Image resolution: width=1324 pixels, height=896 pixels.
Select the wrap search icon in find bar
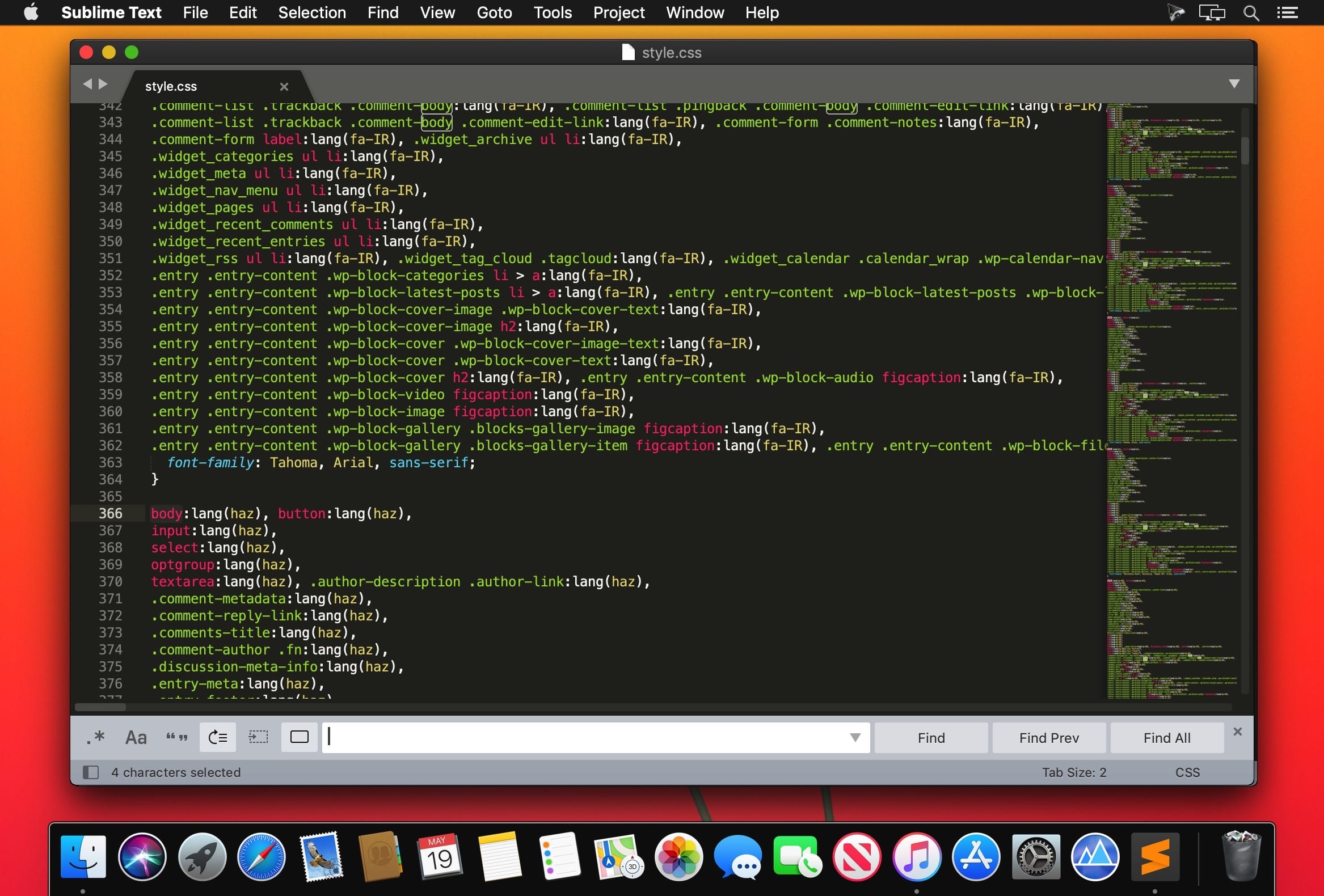coord(217,736)
